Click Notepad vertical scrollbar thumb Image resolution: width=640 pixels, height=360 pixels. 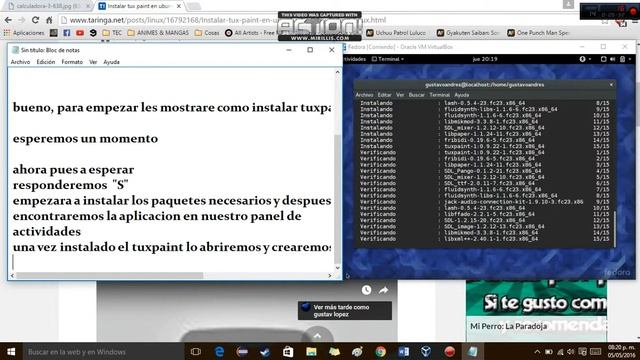coord(337,198)
